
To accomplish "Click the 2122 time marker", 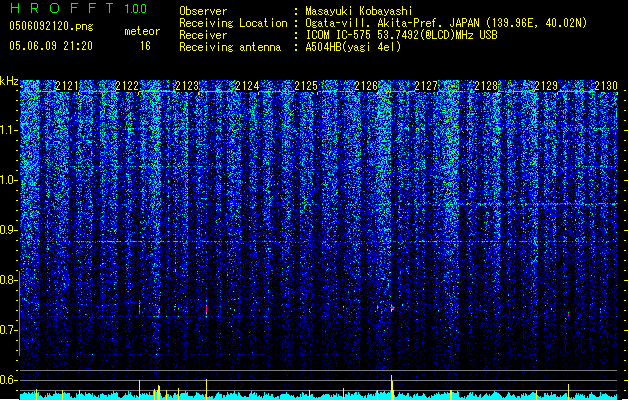I will (127, 85).
